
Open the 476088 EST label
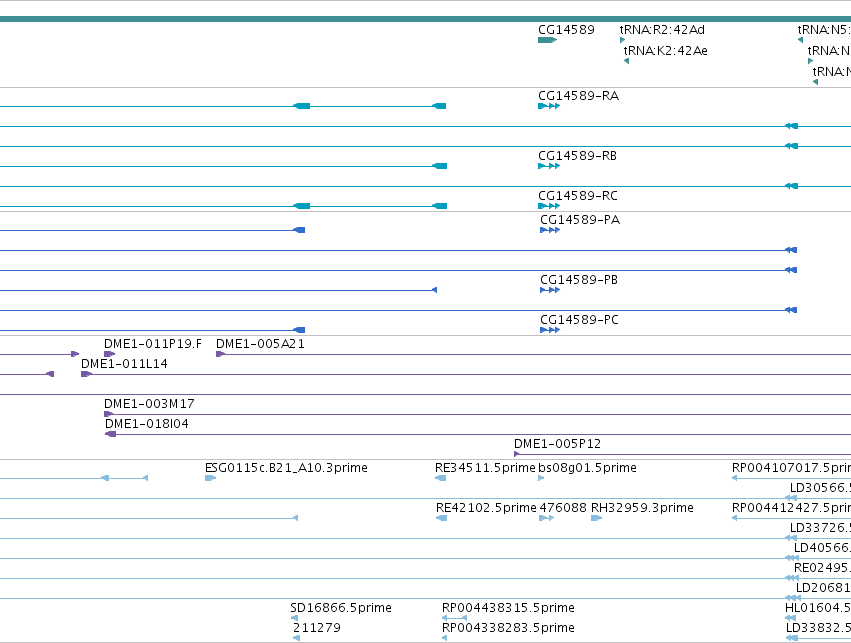(x=563, y=508)
